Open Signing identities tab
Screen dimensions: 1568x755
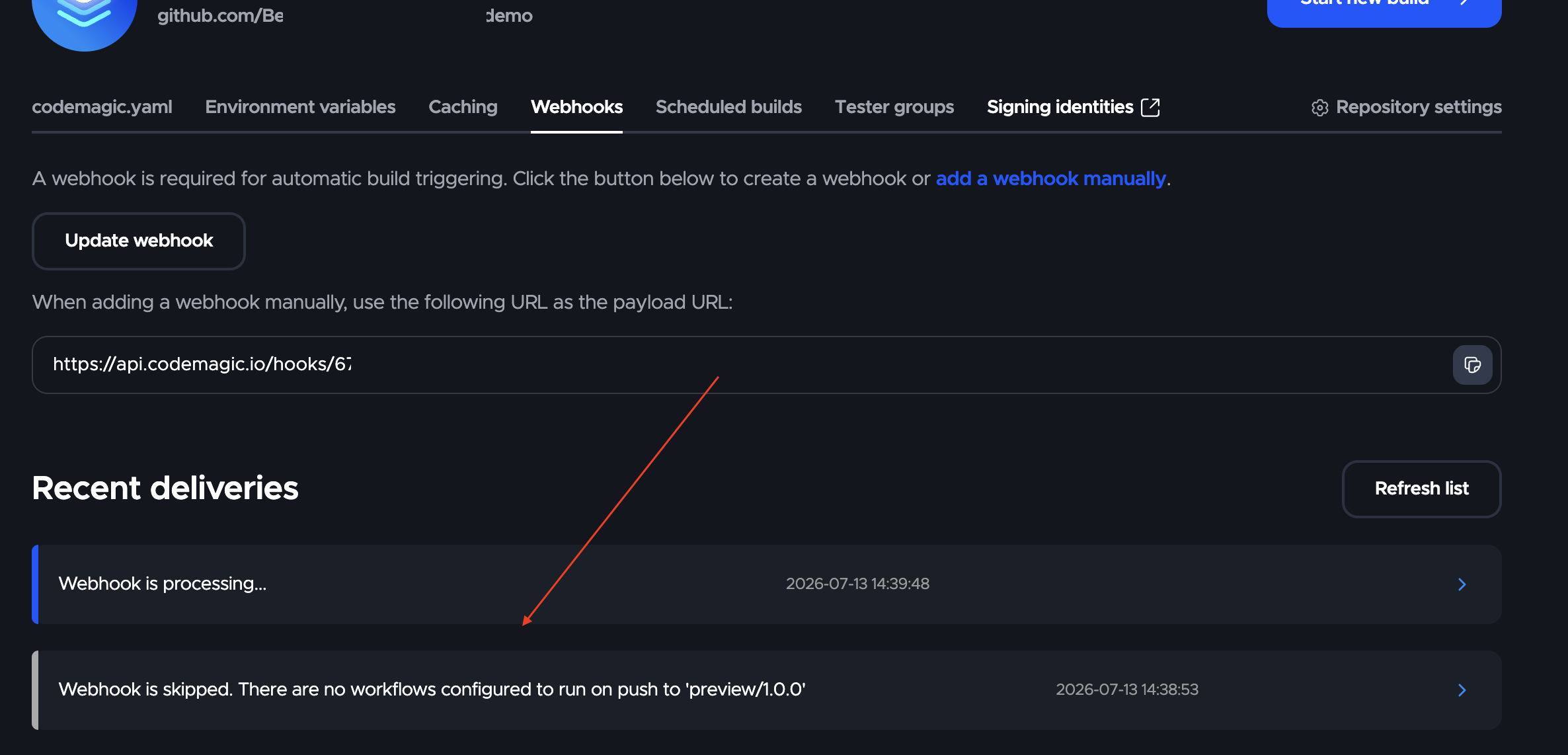(1060, 107)
